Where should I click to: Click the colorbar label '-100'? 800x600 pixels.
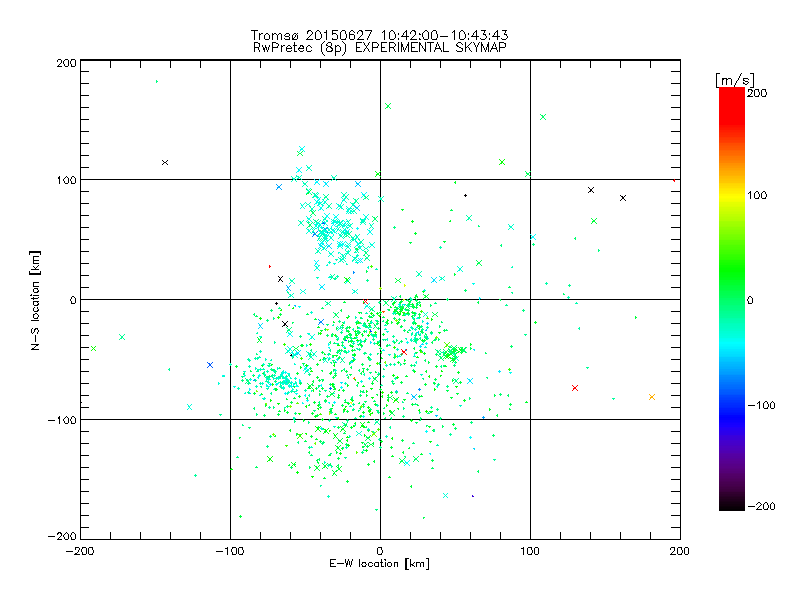point(762,406)
